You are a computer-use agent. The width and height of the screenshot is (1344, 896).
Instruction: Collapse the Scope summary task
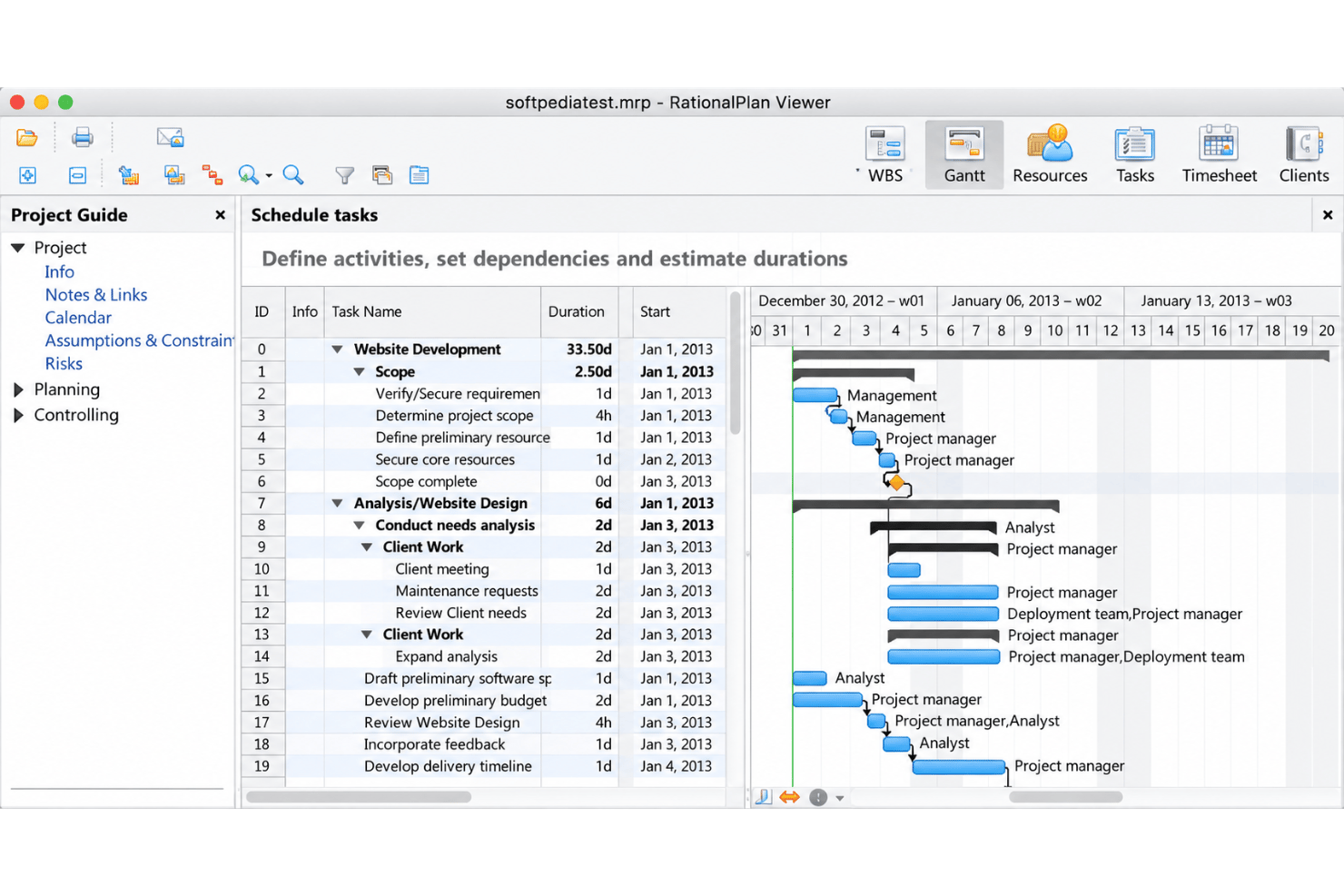[x=360, y=372]
